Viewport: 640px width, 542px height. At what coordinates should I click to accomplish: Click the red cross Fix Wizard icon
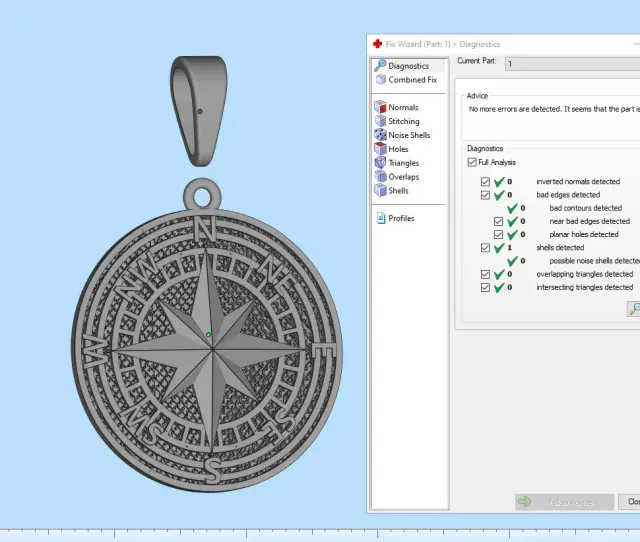click(378, 44)
